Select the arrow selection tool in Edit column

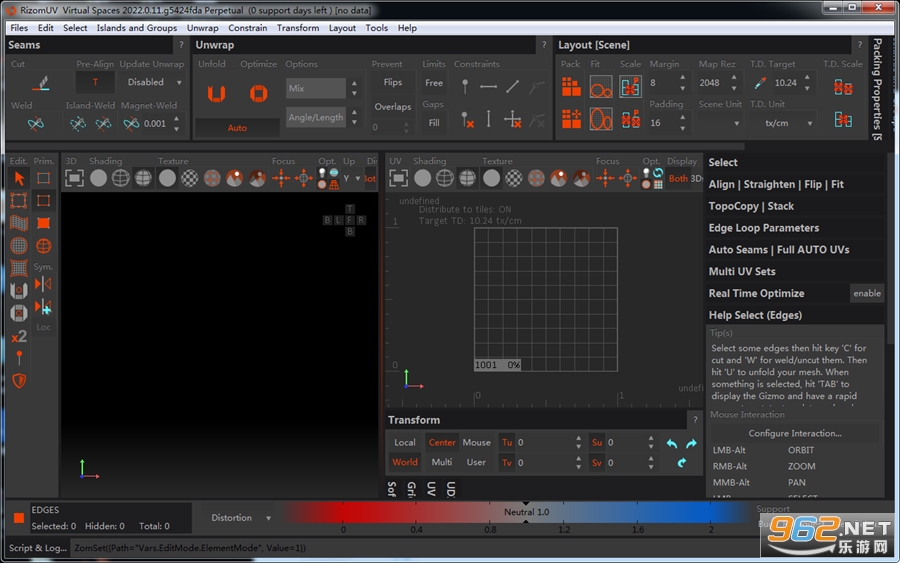tap(19, 178)
